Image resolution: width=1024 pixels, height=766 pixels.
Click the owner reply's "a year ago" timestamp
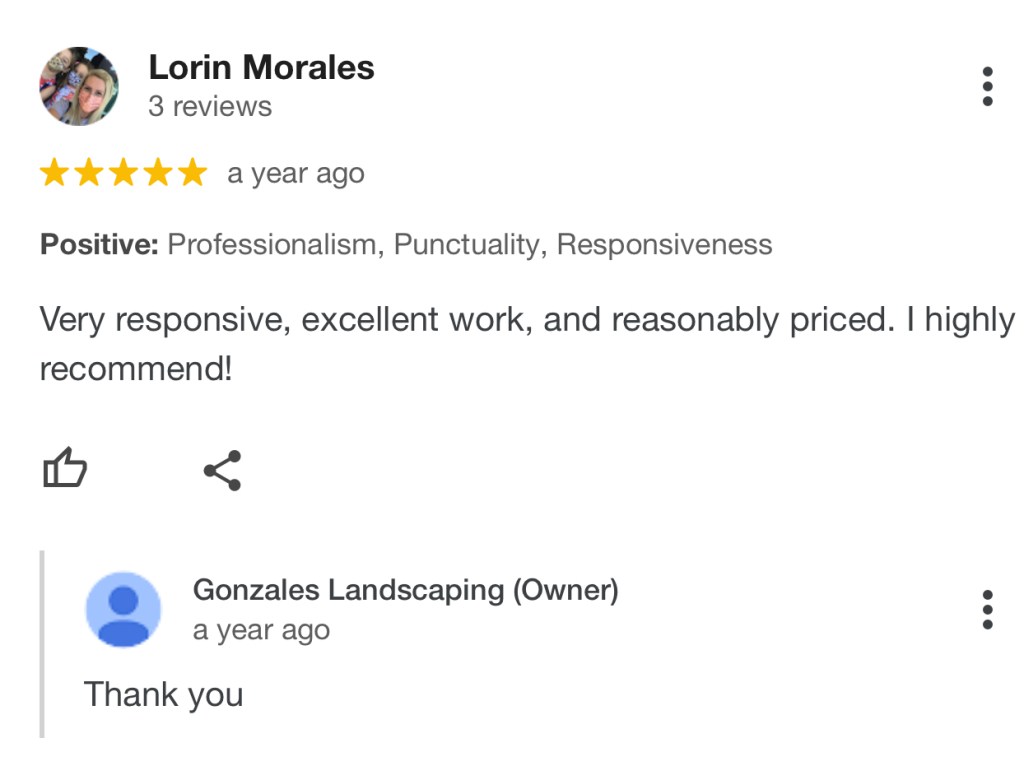(x=261, y=631)
